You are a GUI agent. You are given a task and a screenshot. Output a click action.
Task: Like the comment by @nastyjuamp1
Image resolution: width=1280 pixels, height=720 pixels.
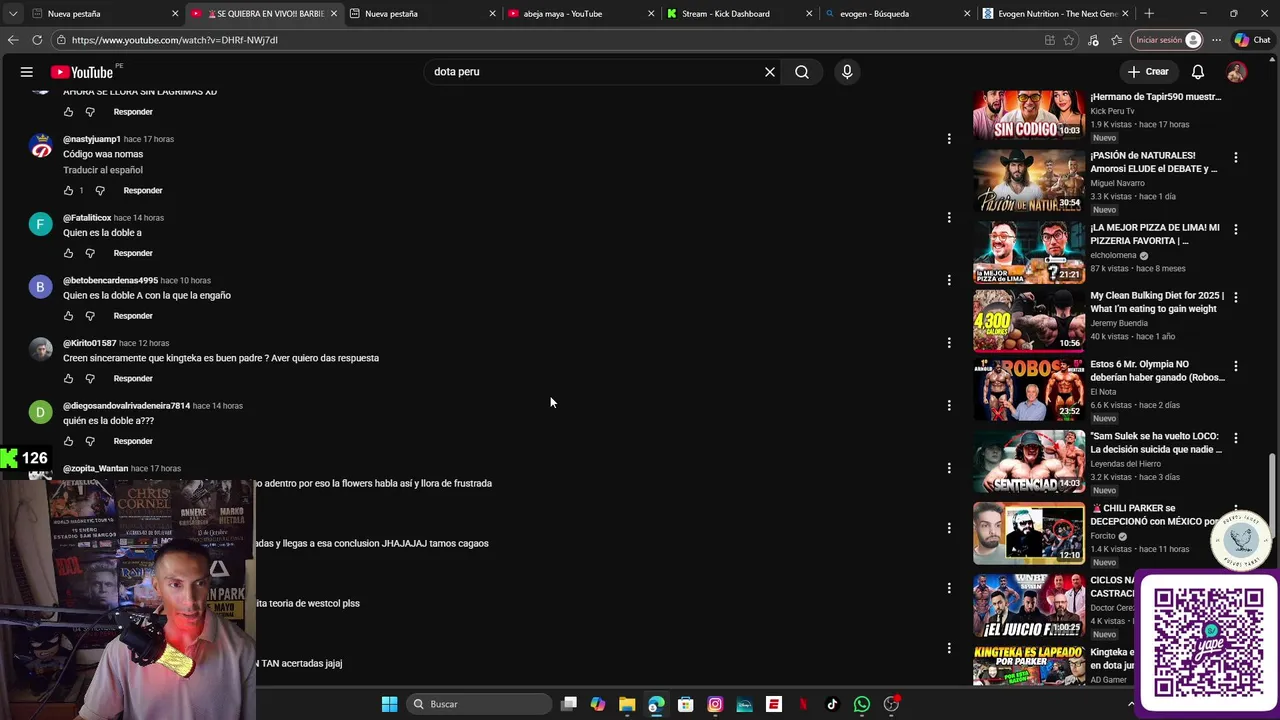[x=68, y=190]
